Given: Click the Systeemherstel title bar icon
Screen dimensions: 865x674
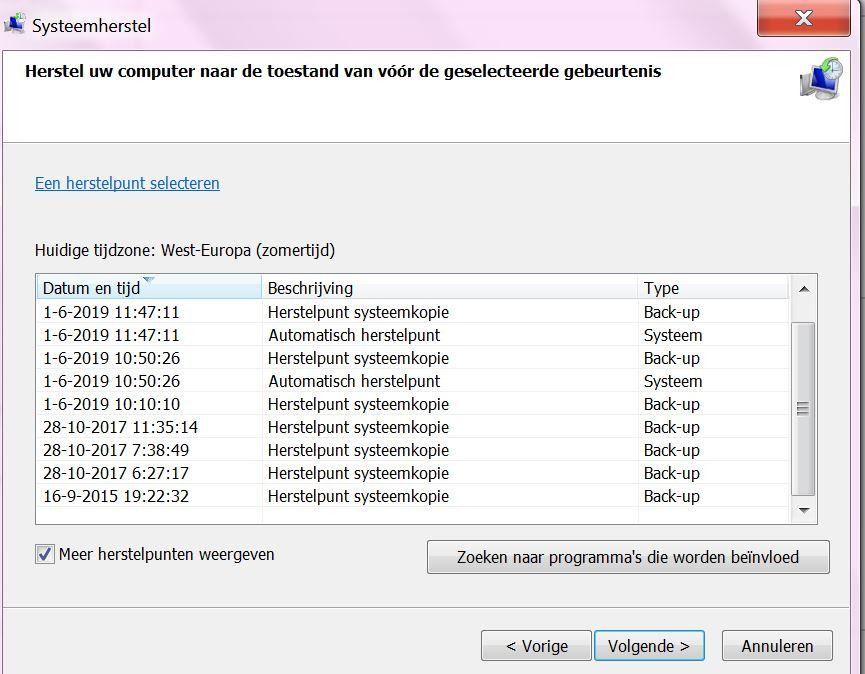Looking at the screenshot, I should (15, 24).
